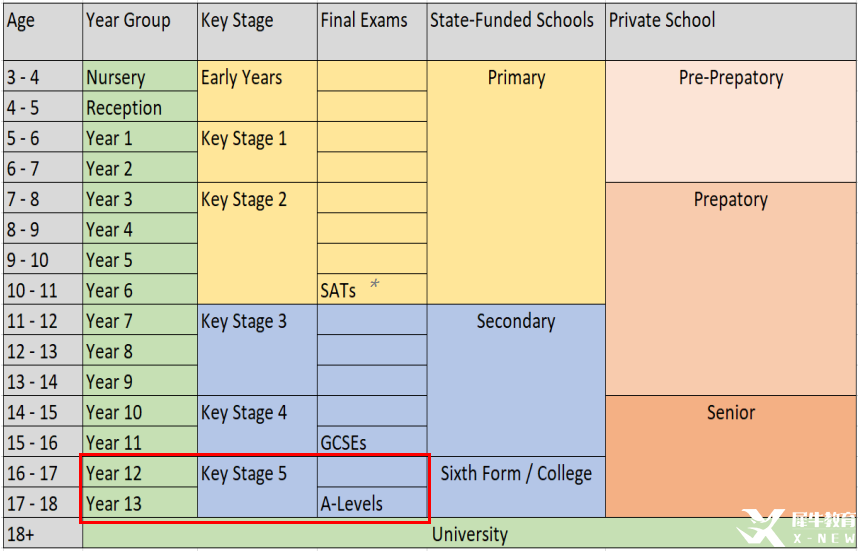This screenshot has width=861, height=552.
Task: Select the Sixth Form / College cell
Action: pos(516,474)
